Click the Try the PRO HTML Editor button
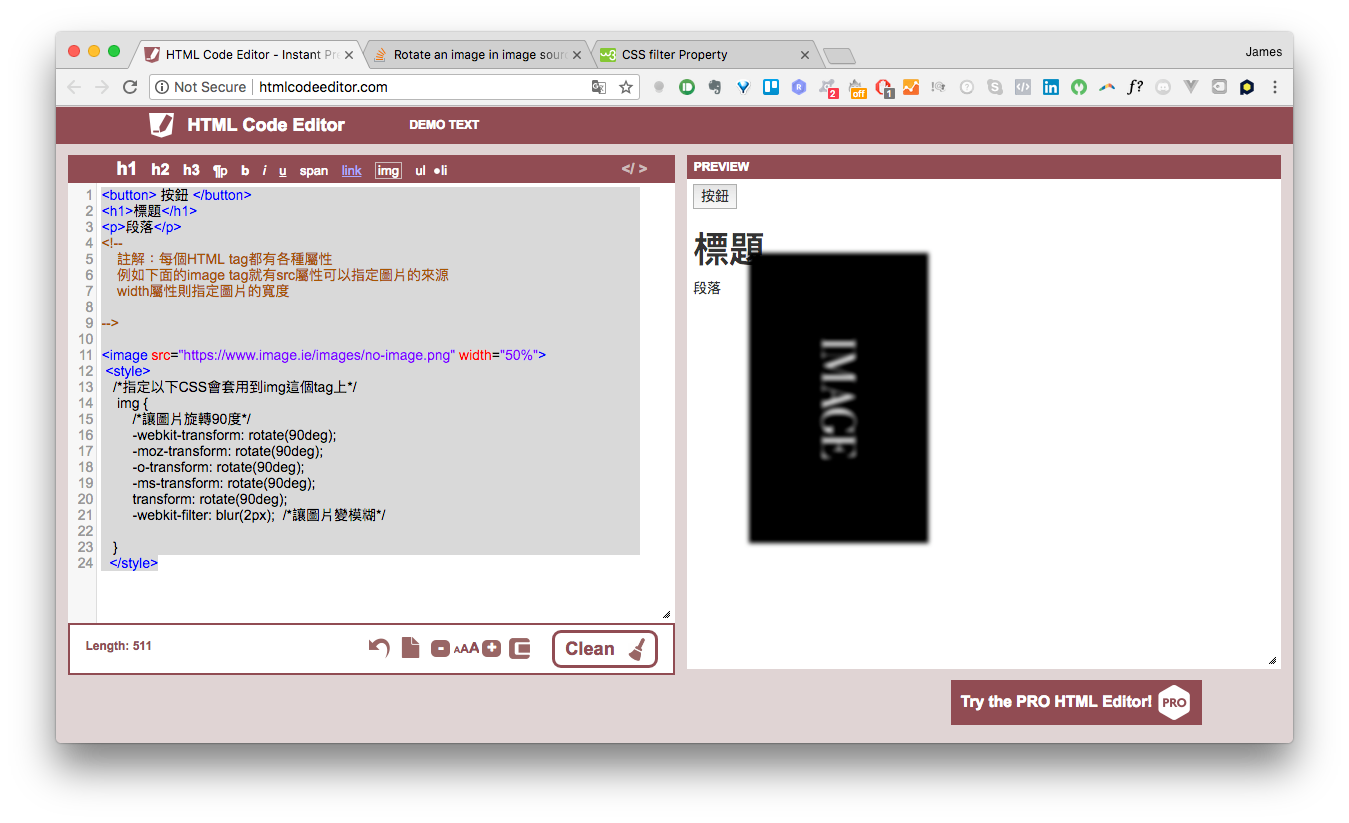 click(x=1076, y=702)
